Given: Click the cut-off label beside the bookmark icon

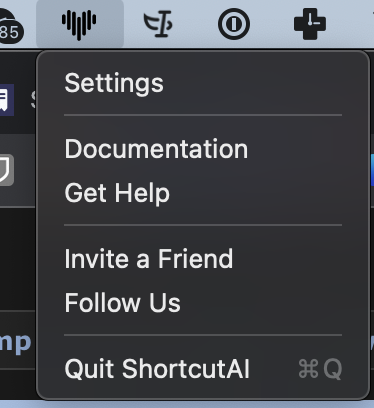Looking at the screenshot, I should tap(33, 100).
